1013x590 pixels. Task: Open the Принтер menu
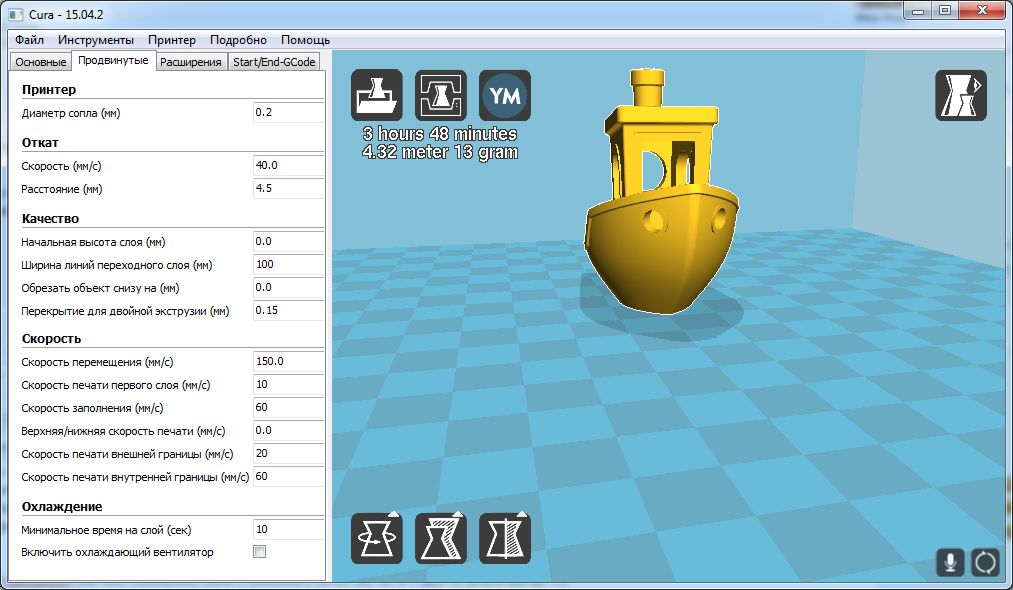tap(172, 40)
